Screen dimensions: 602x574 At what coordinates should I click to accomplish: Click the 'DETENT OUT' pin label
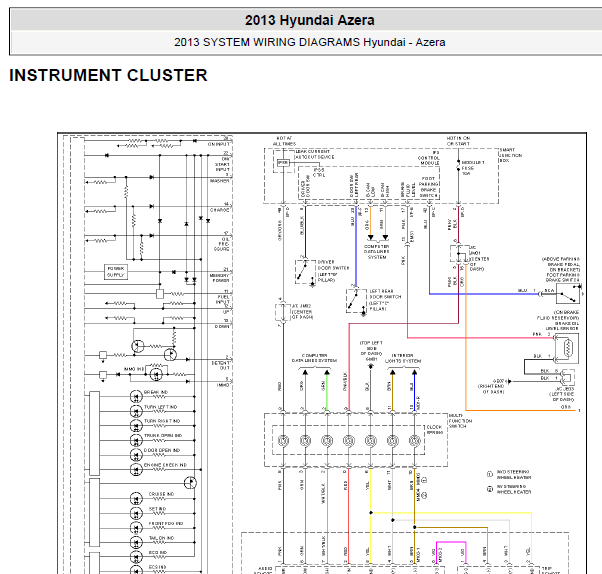[x=221, y=365]
